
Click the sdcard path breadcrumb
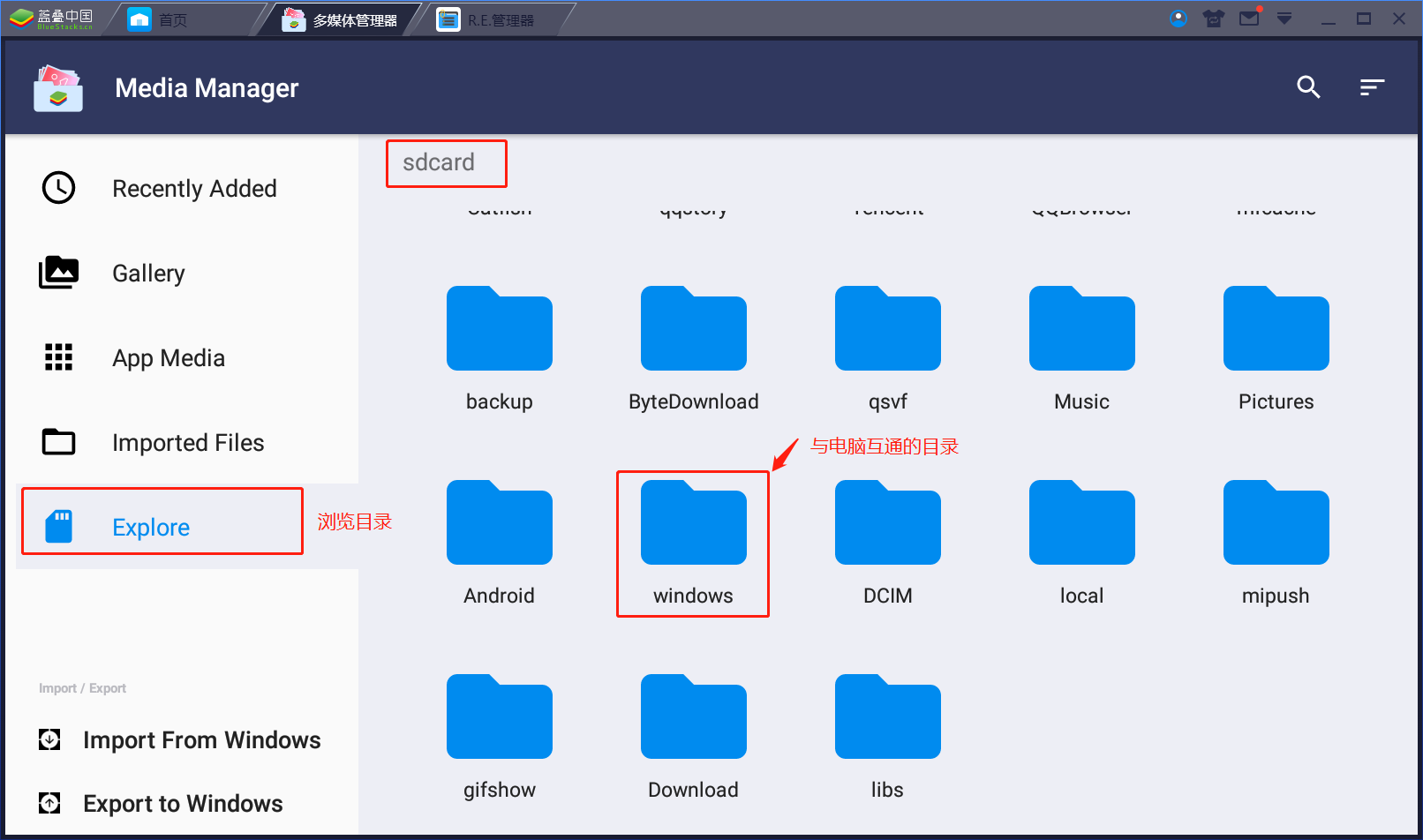(439, 162)
